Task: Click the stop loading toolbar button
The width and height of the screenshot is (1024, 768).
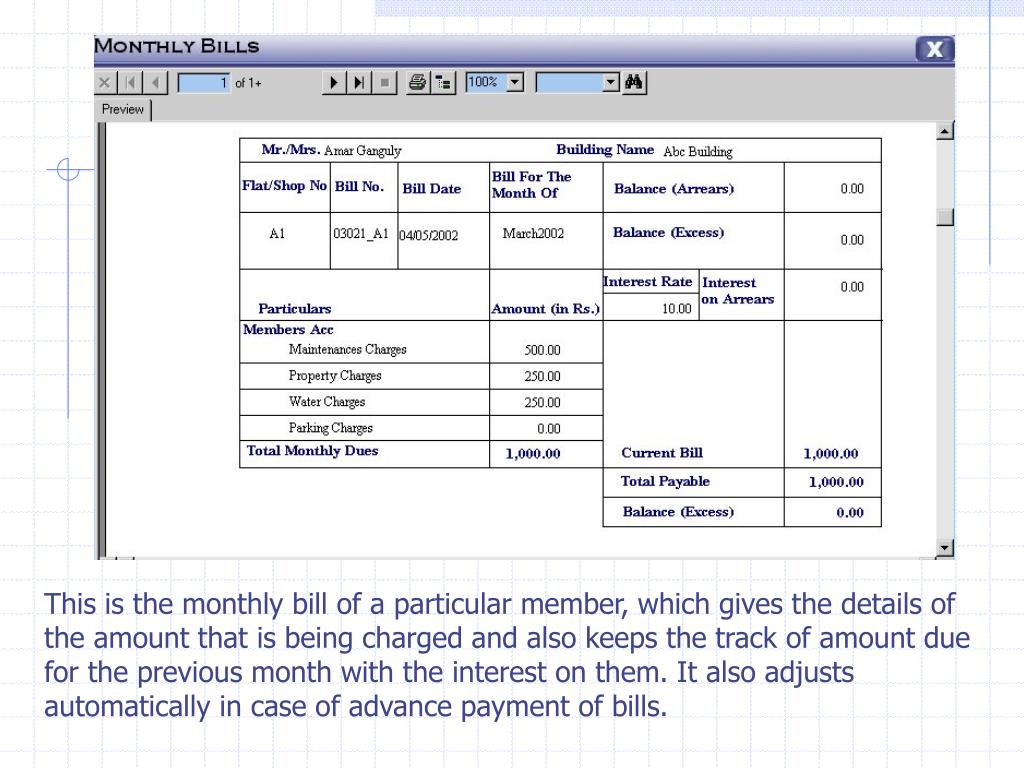Action: pyautogui.click(x=385, y=82)
